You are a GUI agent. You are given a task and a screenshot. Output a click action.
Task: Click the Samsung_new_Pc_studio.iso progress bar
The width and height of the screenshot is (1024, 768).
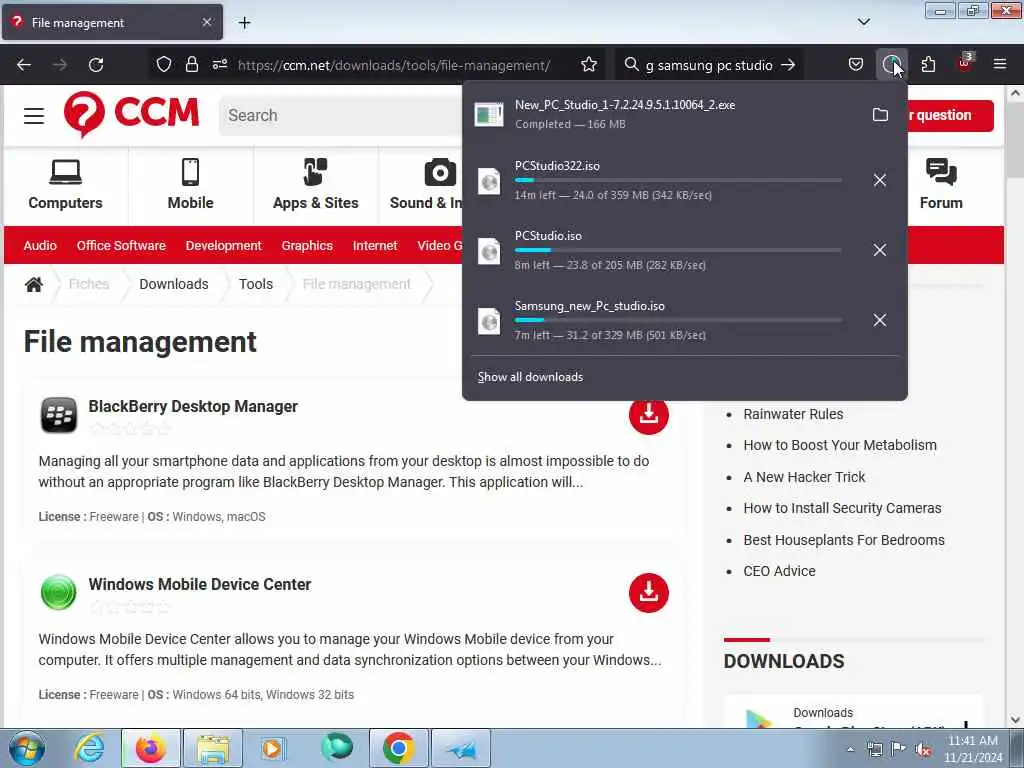click(678, 320)
